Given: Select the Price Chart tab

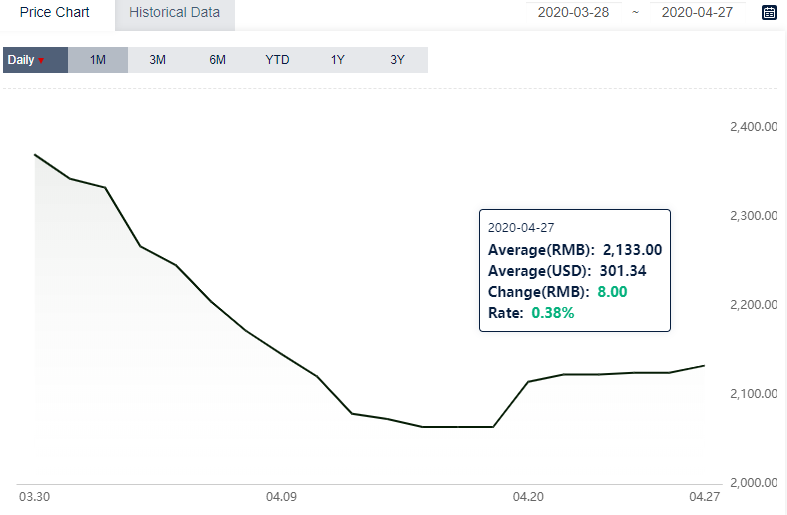Looking at the screenshot, I should [x=55, y=13].
